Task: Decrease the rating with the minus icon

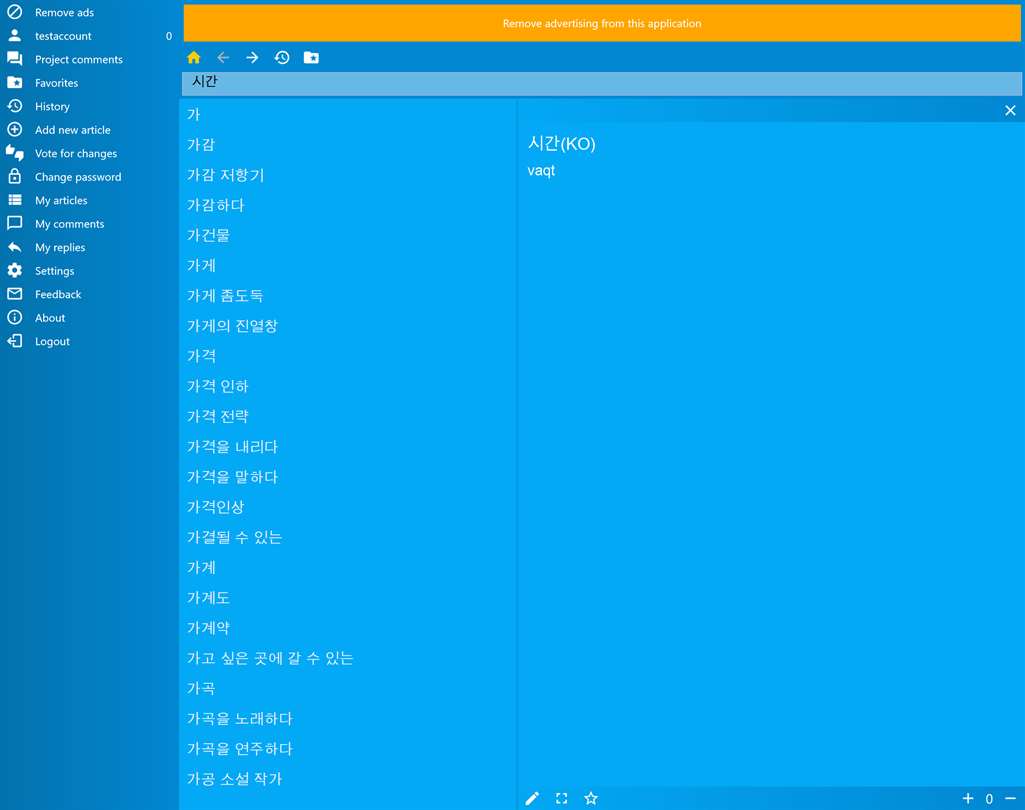Action: click(1011, 798)
